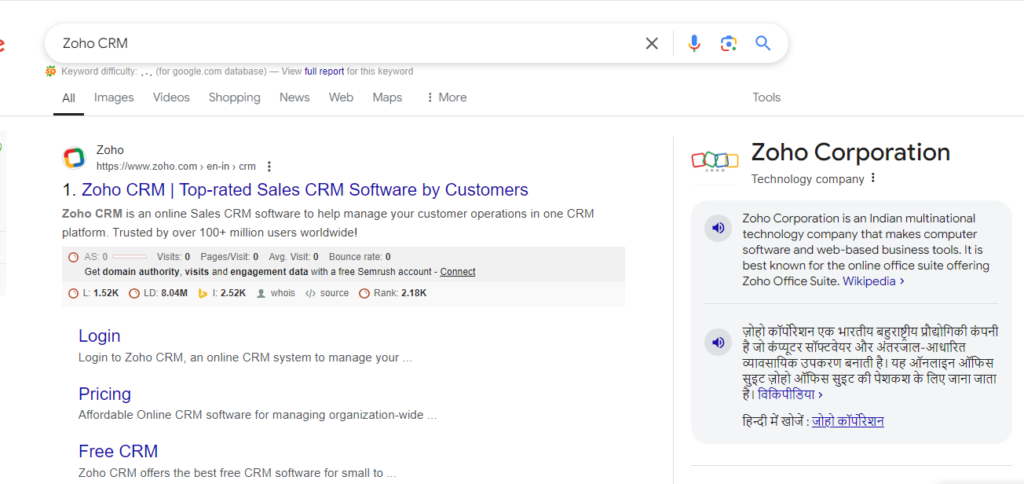The width and height of the screenshot is (1024, 484).
Task: Switch to the All results tab
Action: pos(69,98)
